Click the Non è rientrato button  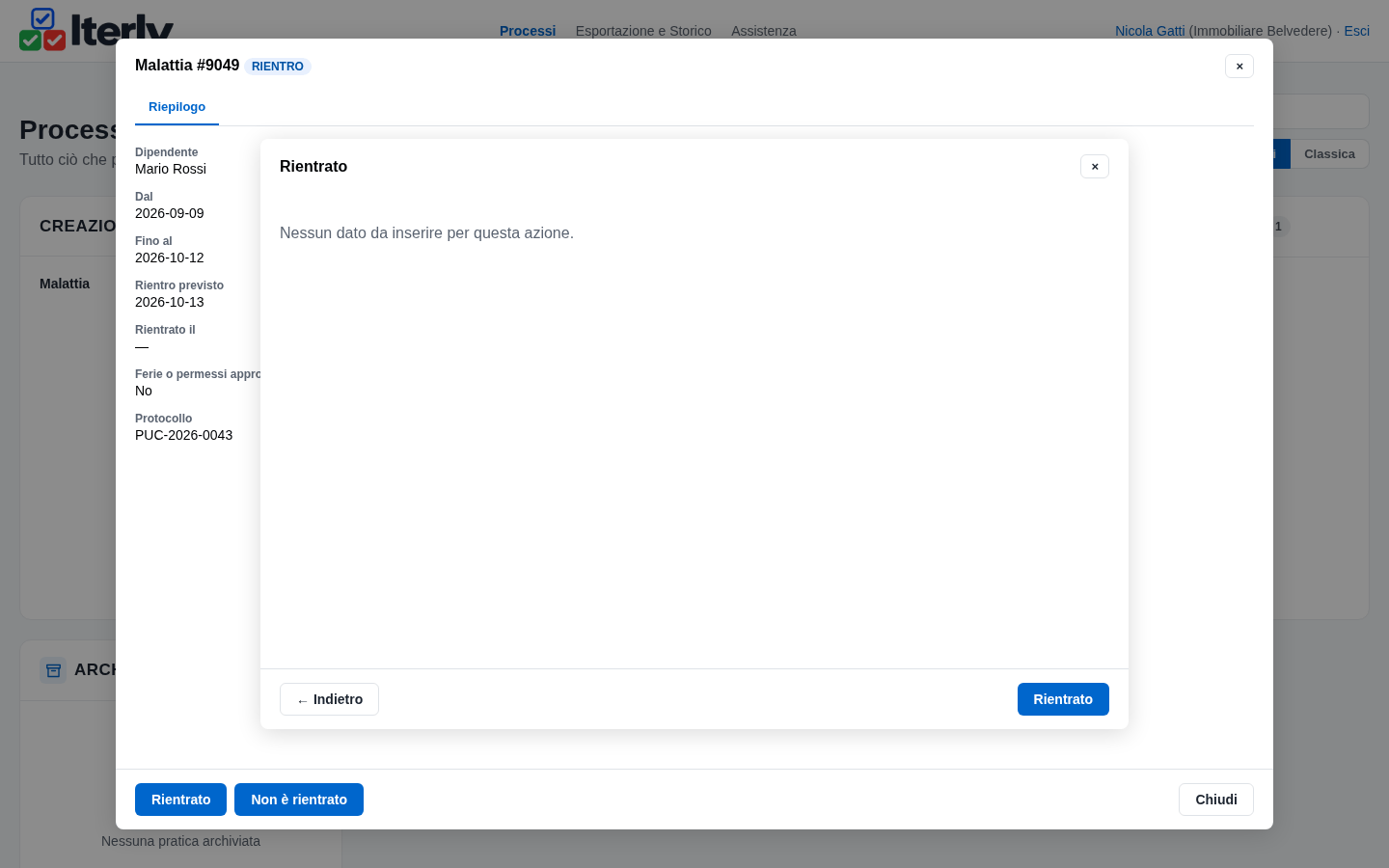coord(299,800)
